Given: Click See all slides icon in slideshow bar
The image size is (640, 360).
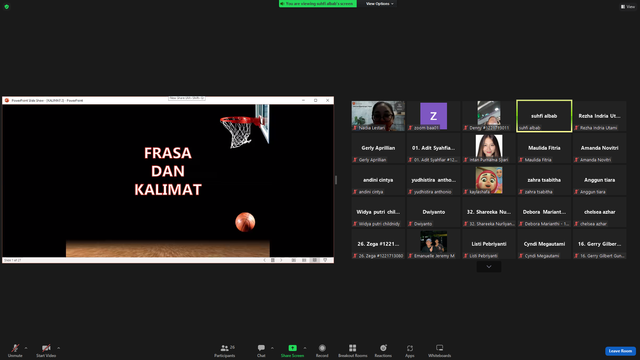Looking at the screenshot, I should tap(273, 260).
